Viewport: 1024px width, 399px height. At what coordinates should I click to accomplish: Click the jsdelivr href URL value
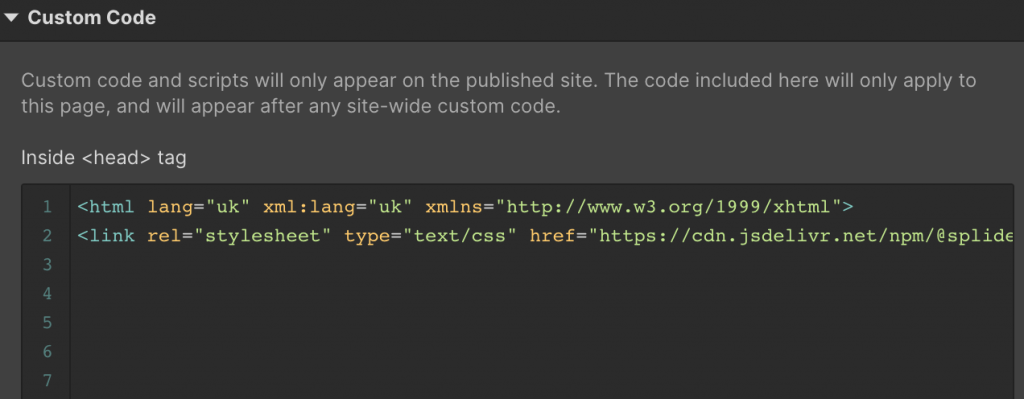(x=801, y=236)
